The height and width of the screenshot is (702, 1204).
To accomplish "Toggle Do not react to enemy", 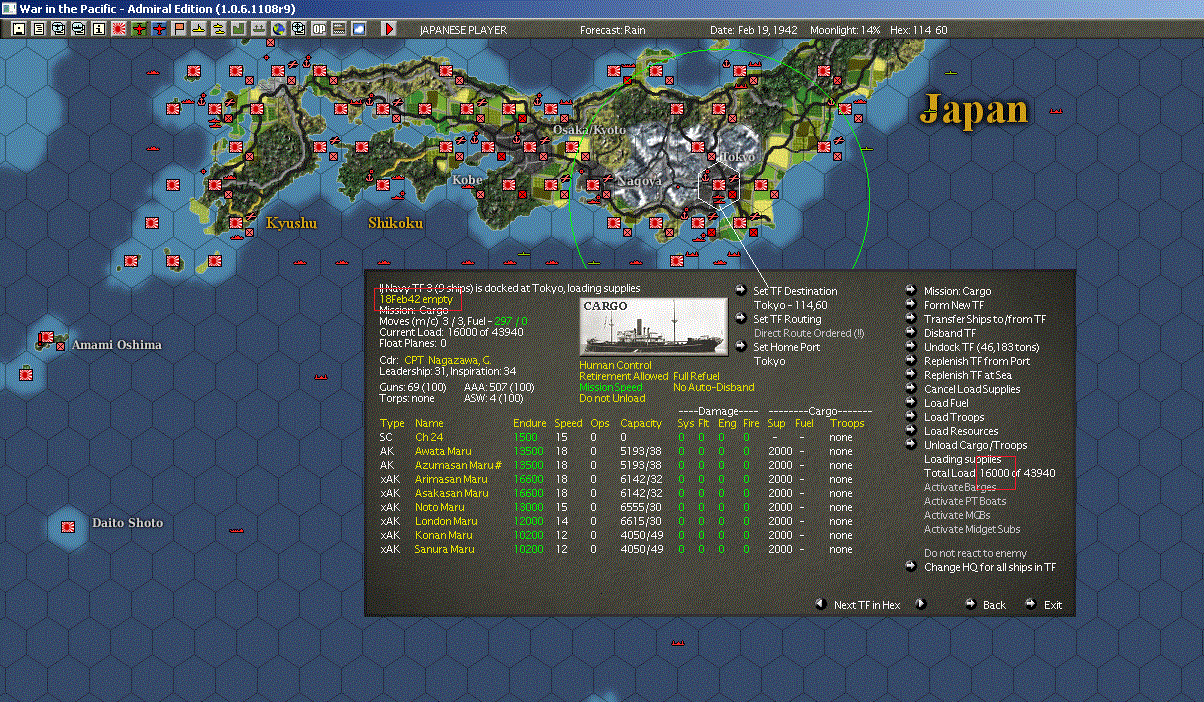I will point(975,553).
